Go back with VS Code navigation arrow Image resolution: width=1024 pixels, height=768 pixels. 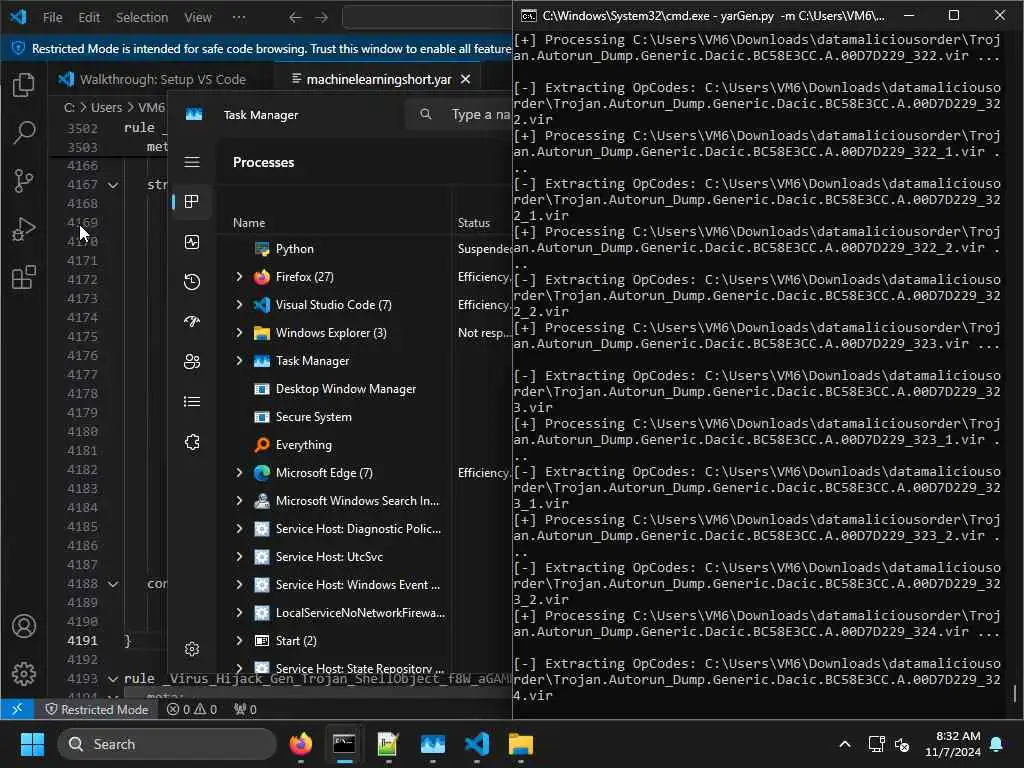click(x=295, y=18)
